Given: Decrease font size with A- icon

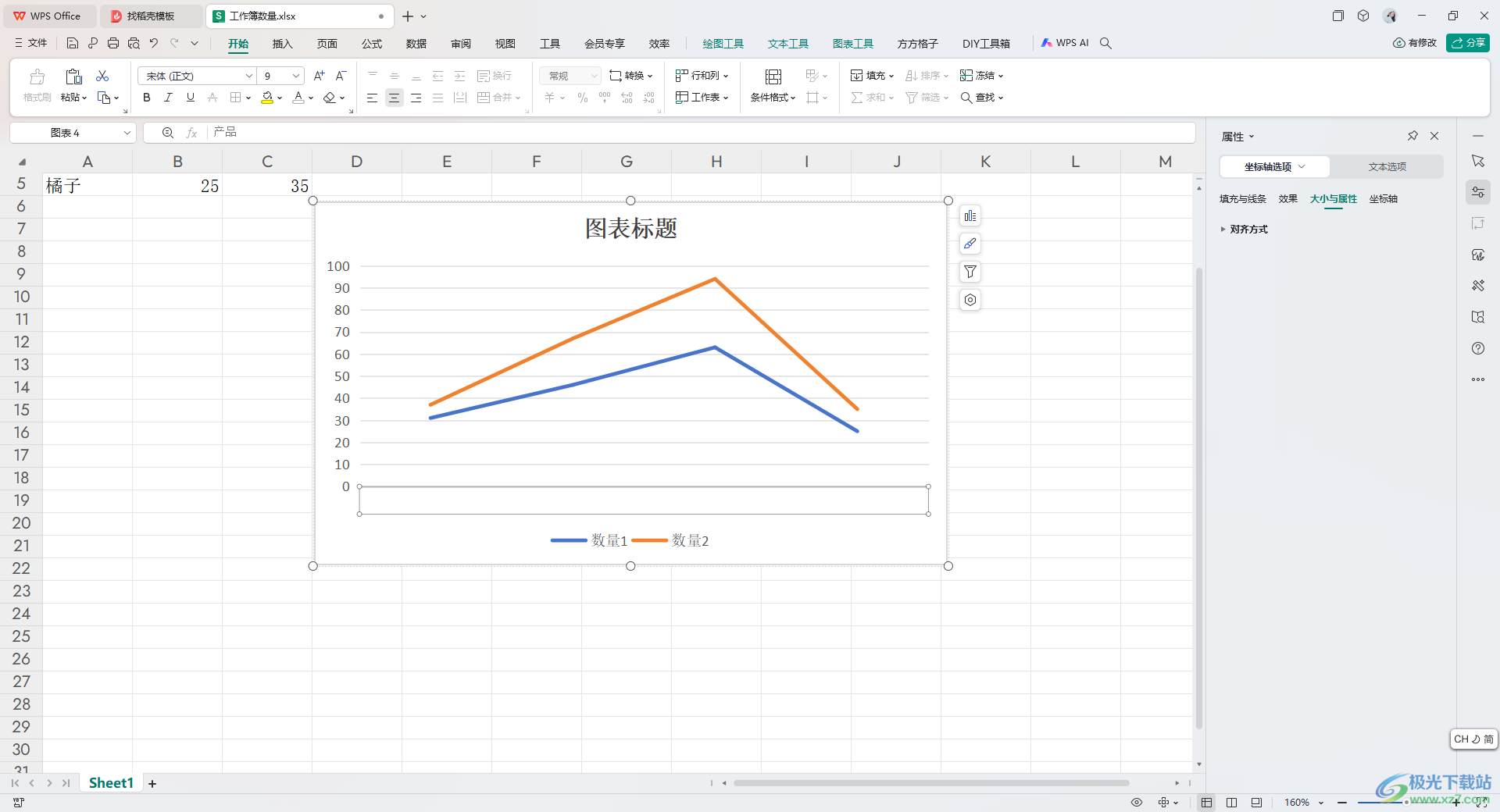Looking at the screenshot, I should tap(341, 76).
